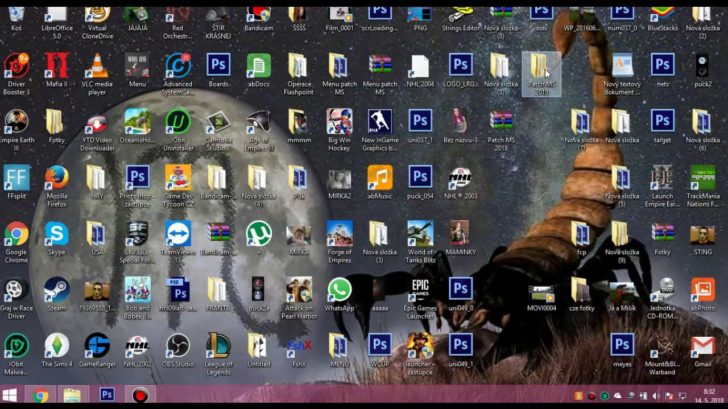The width and height of the screenshot is (728, 409).
Task: Open the Gmail desktop shortcut
Action: [x=702, y=346]
